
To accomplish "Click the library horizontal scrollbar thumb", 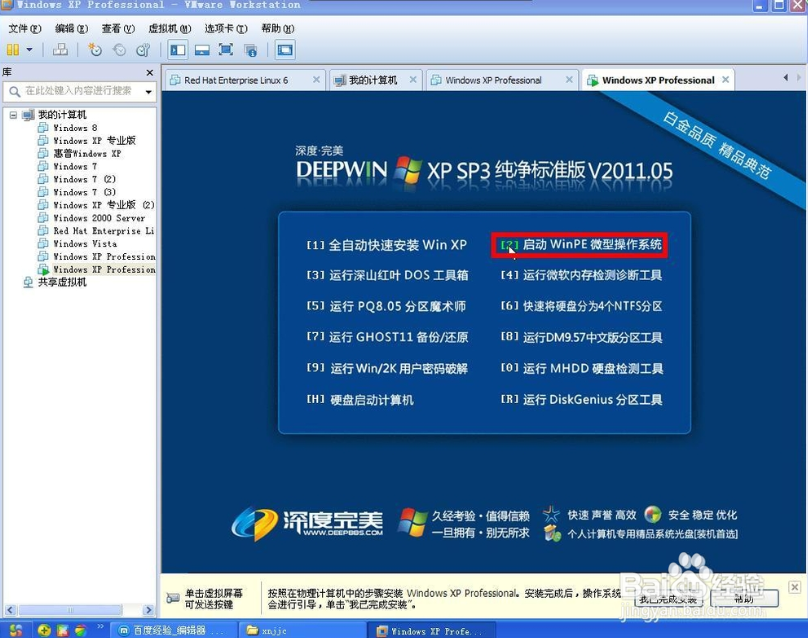I will pos(70,610).
